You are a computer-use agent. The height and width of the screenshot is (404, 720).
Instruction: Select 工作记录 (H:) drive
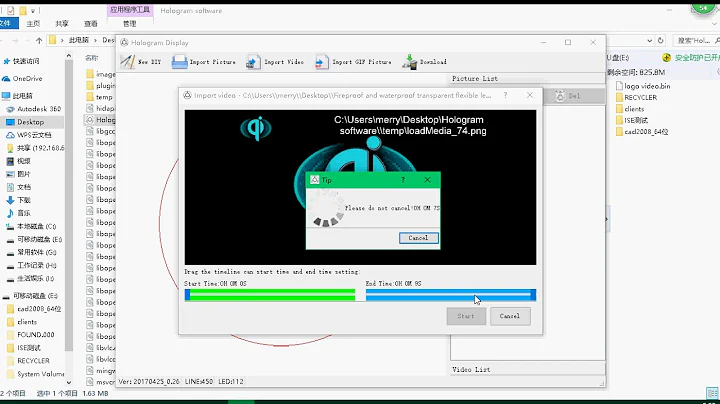pos(35,265)
